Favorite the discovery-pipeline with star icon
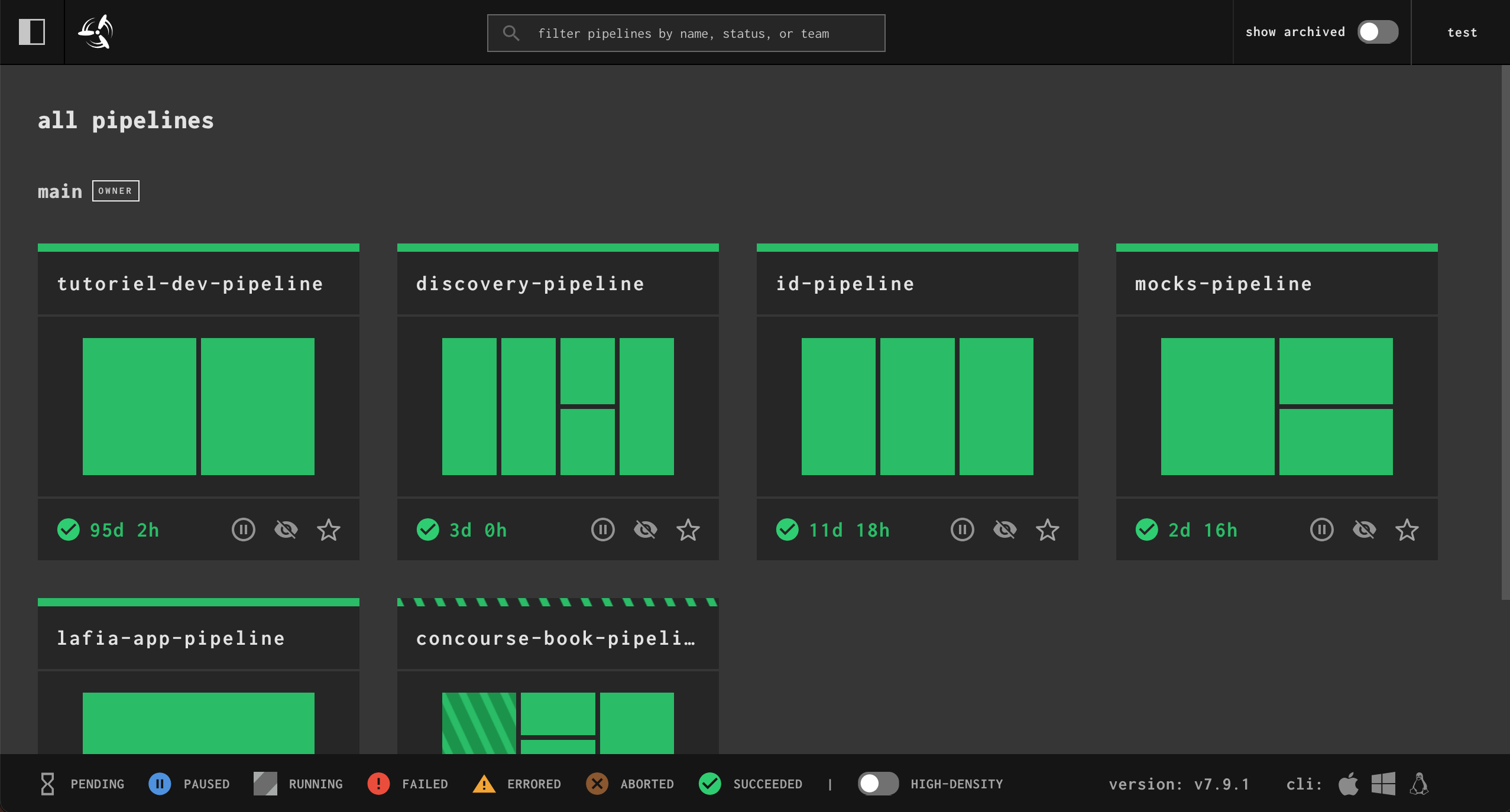This screenshot has width=1510, height=812. tap(688, 530)
